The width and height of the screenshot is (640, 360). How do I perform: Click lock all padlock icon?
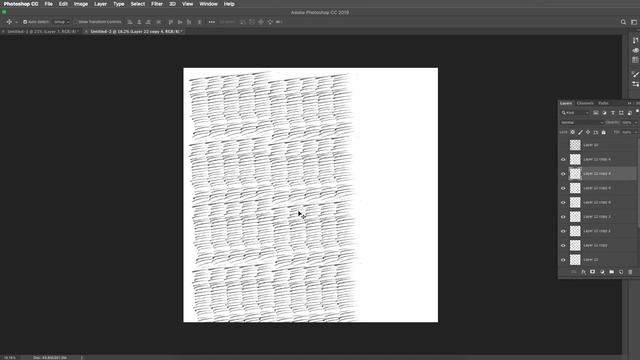point(604,132)
